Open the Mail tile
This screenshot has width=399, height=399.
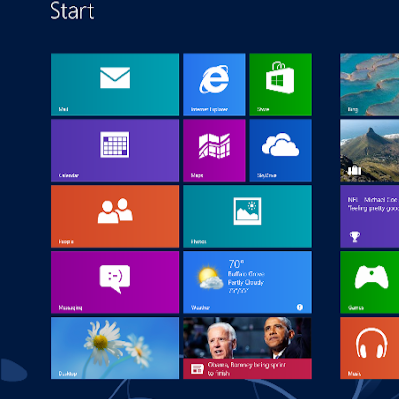tap(115, 85)
